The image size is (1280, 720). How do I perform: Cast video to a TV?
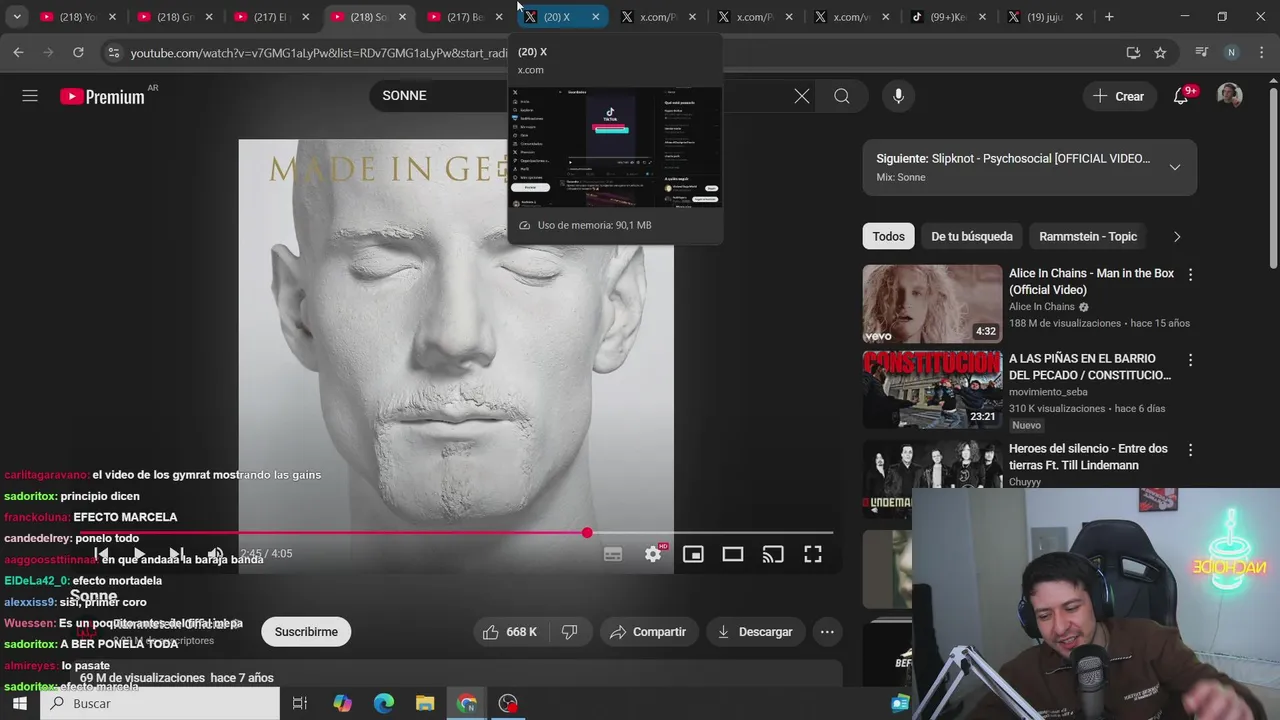pos(773,554)
